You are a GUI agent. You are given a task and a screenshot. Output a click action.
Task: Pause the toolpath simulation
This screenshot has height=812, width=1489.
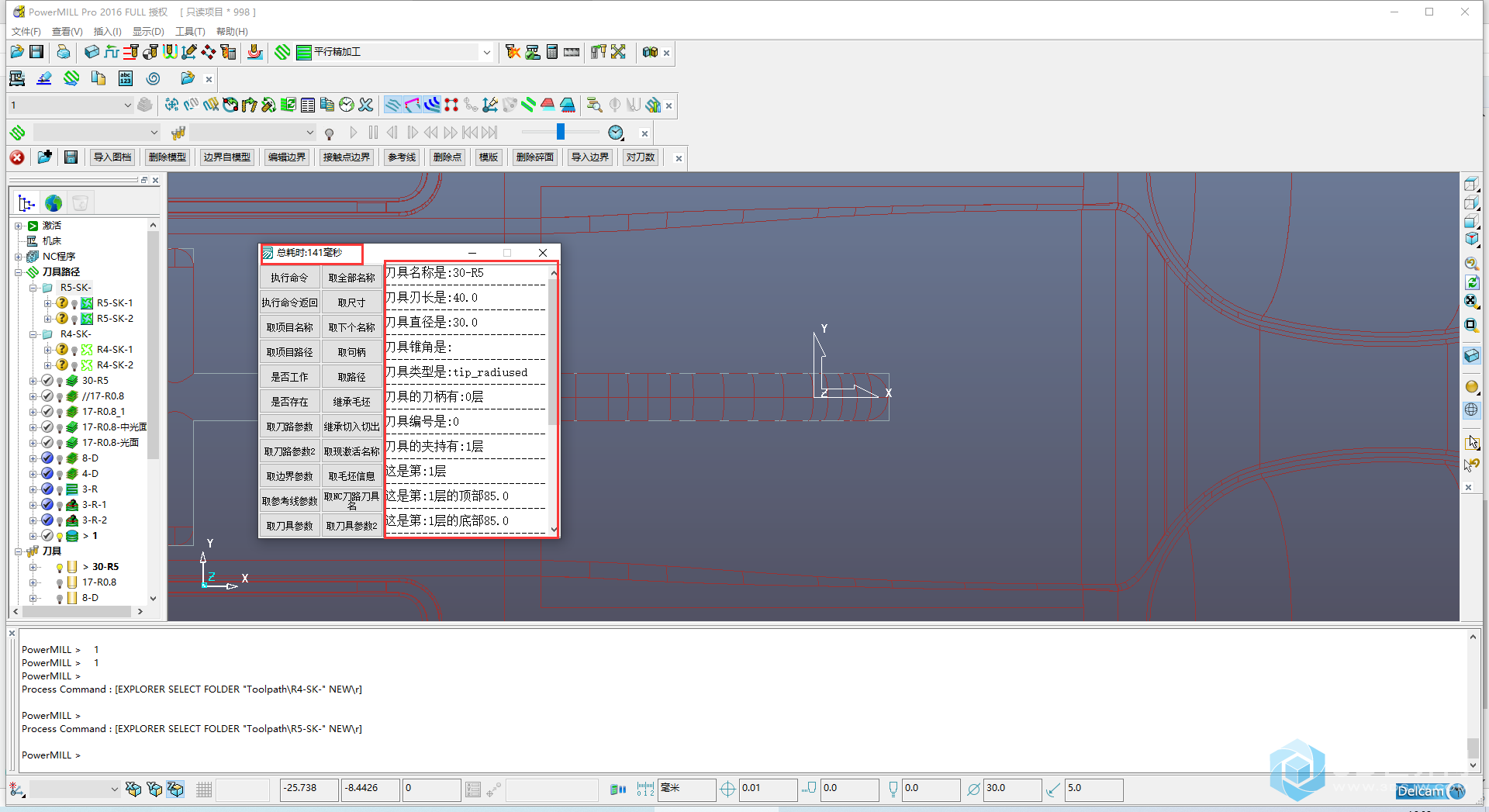(373, 133)
